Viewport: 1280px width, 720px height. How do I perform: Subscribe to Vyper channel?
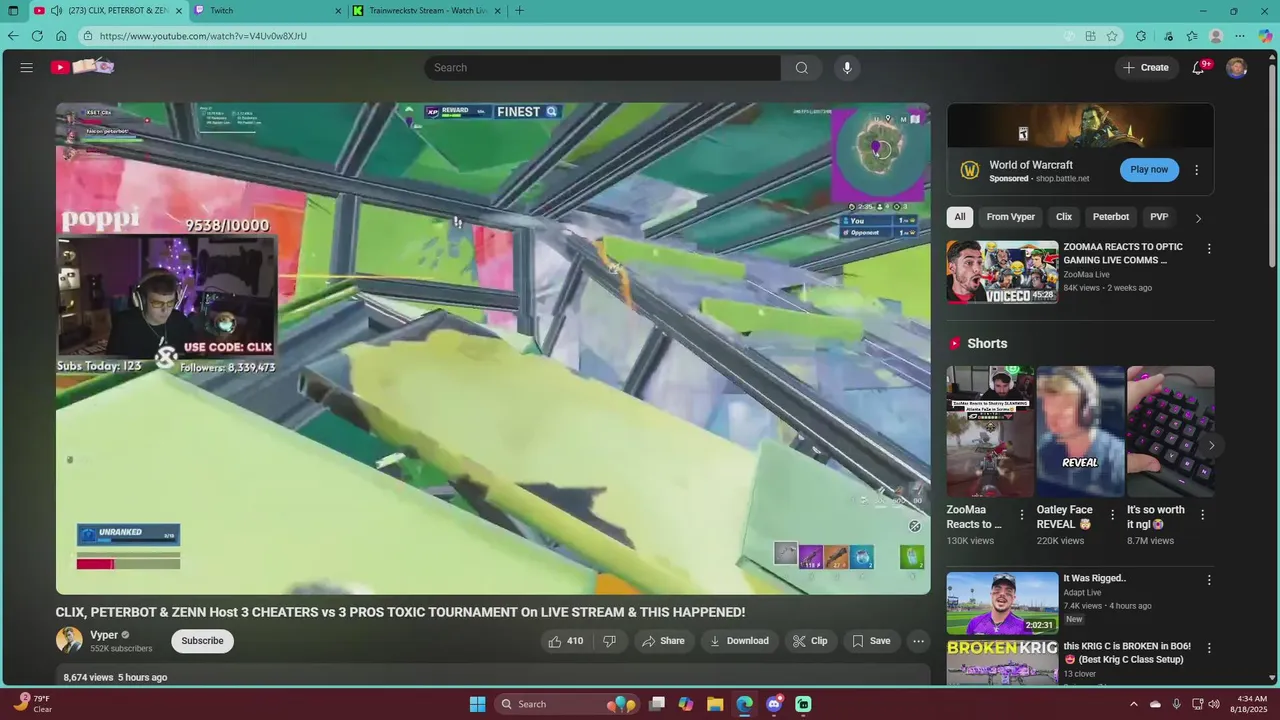(202, 641)
